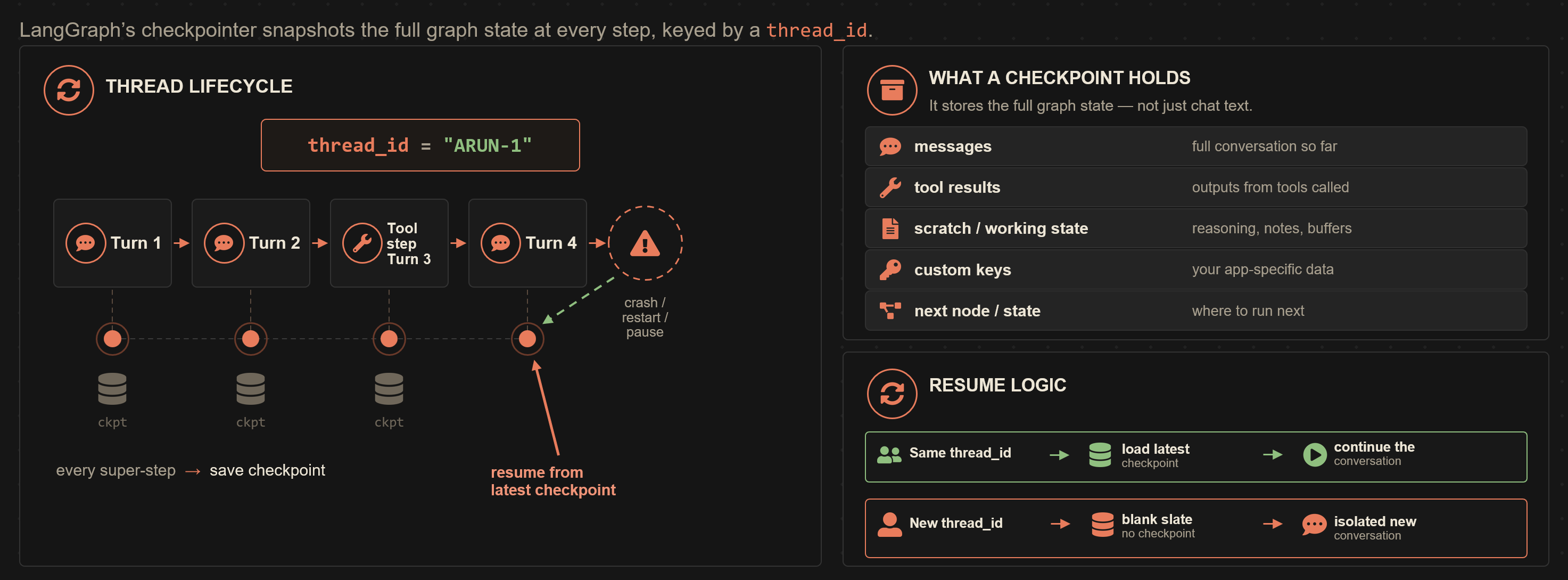Click the continue conversation play icon
The height and width of the screenshot is (580, 1568).
(1315, 455)
